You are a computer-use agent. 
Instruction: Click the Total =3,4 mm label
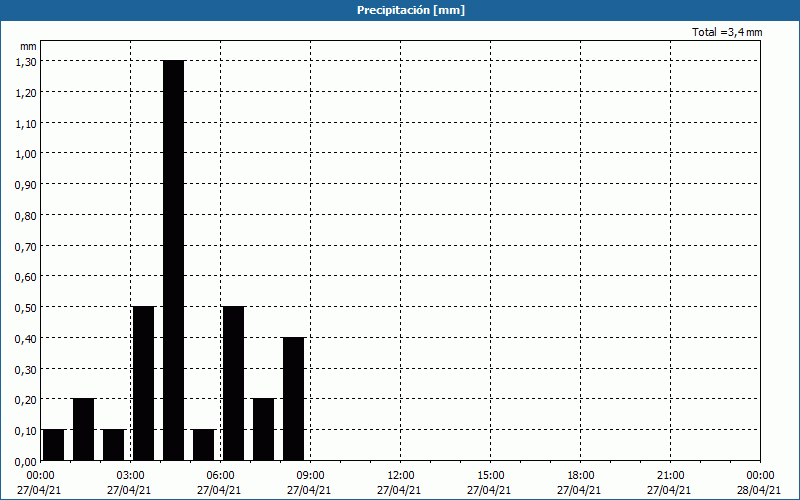point(727,32)
